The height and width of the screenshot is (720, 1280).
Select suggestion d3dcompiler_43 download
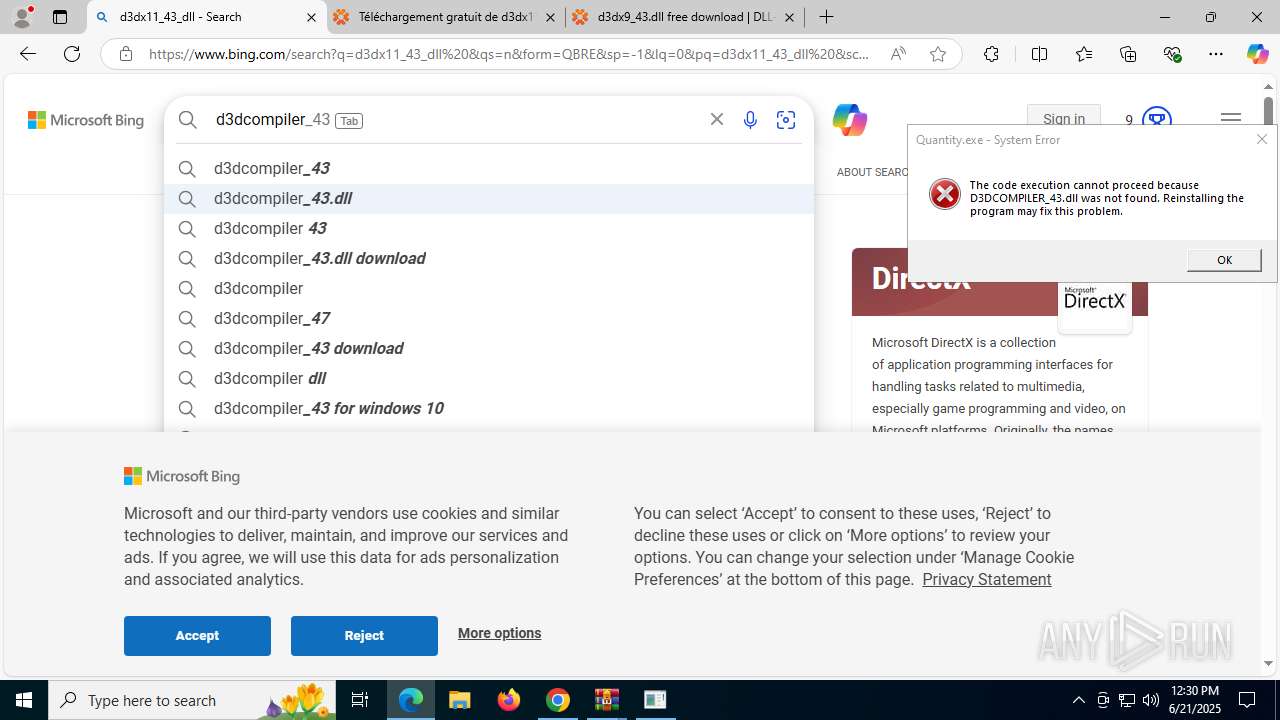(489, 348)
